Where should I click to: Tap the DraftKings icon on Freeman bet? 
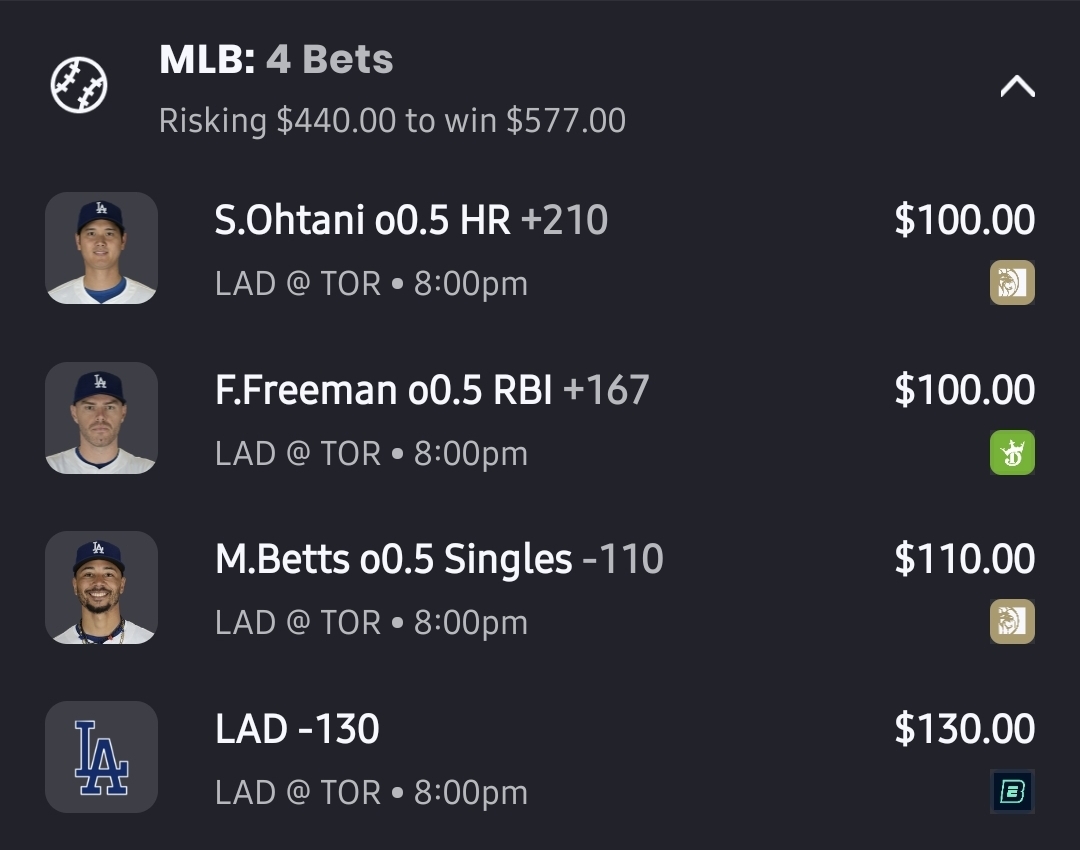click(x=1012, y=452)
